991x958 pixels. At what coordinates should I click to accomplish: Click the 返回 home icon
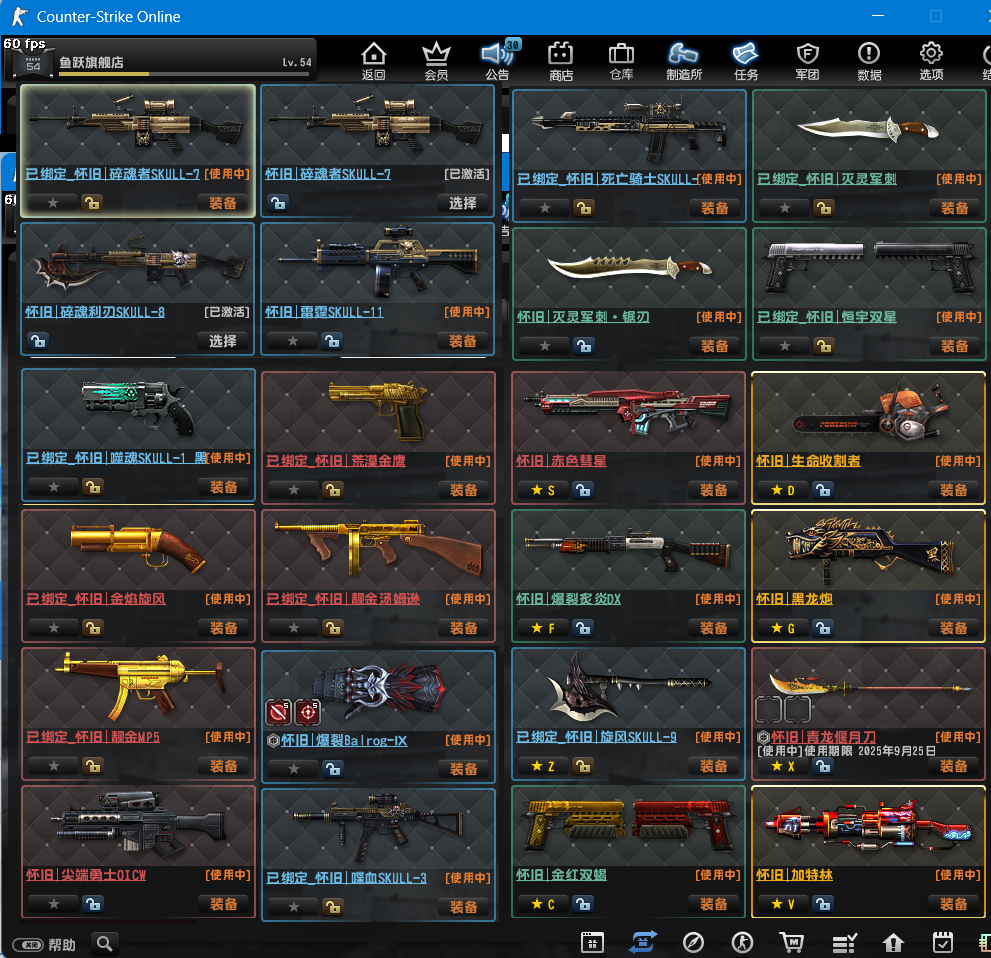point(374,61)
